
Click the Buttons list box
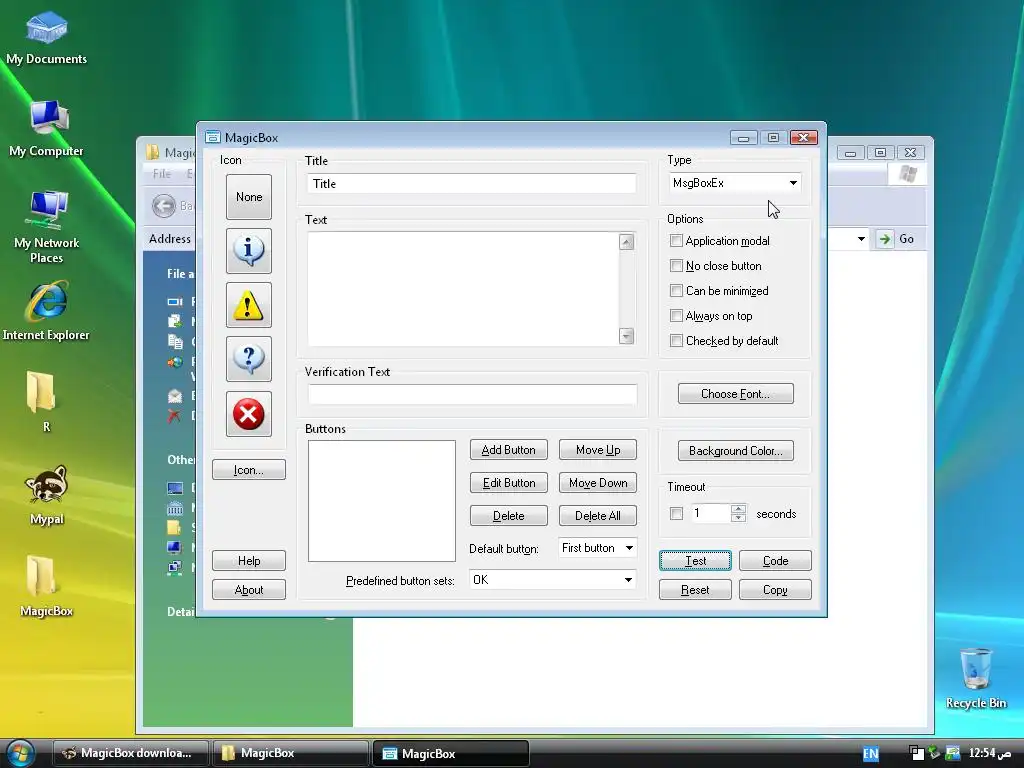click(x=382, y=501)
